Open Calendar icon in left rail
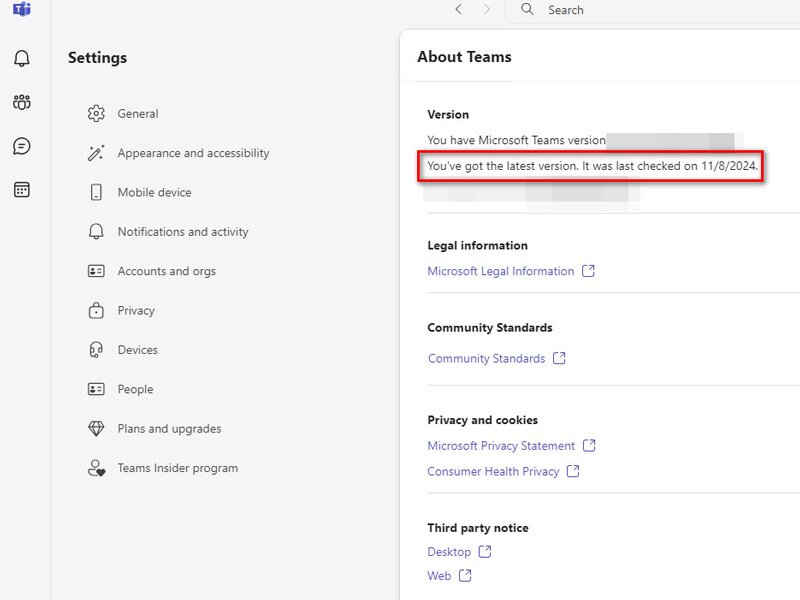The image size is (800, 600). pyautogui.click(x=21, y=190)
